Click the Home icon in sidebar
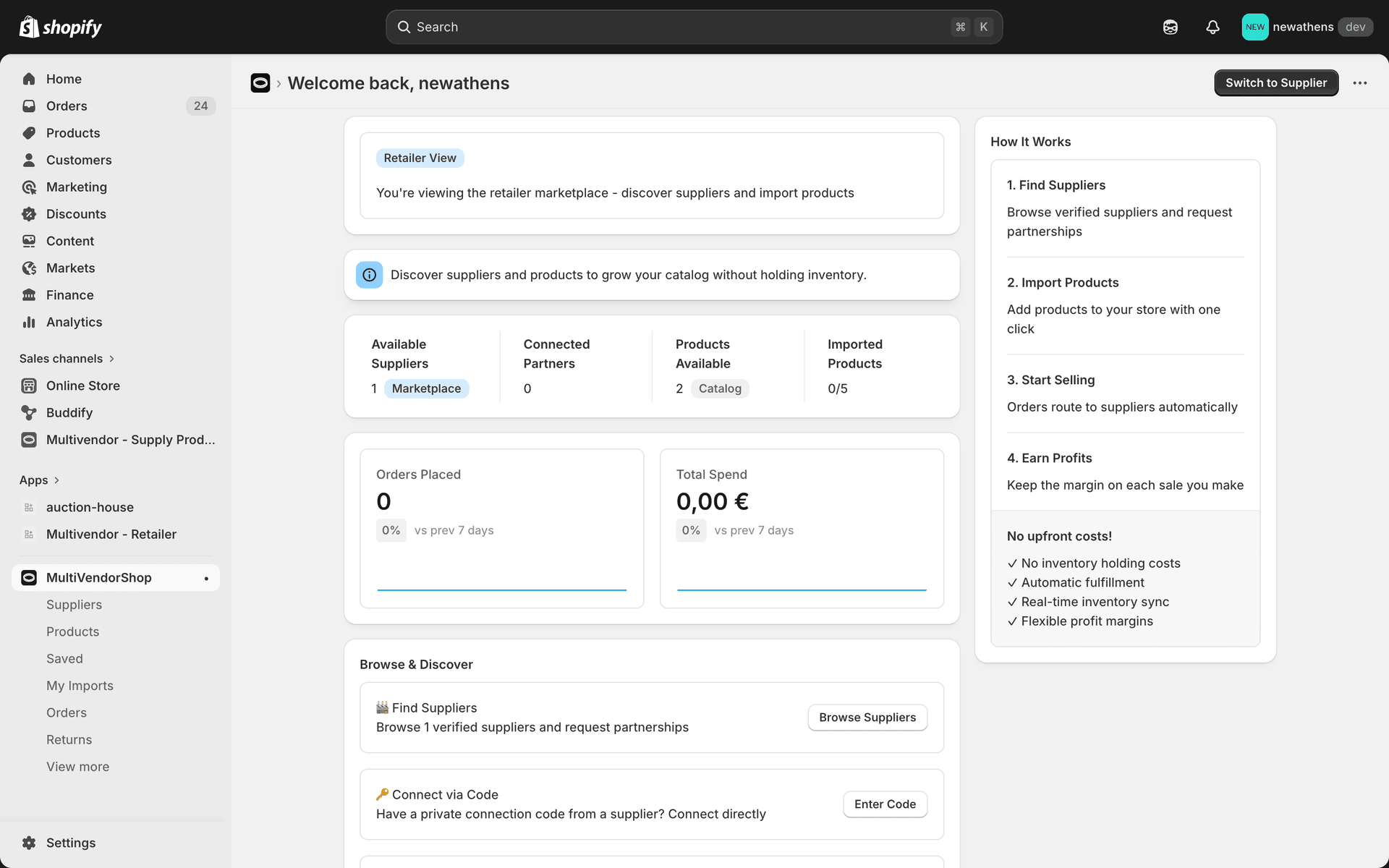The width and height of the screenshot is (1389, 868). (29, 79)
